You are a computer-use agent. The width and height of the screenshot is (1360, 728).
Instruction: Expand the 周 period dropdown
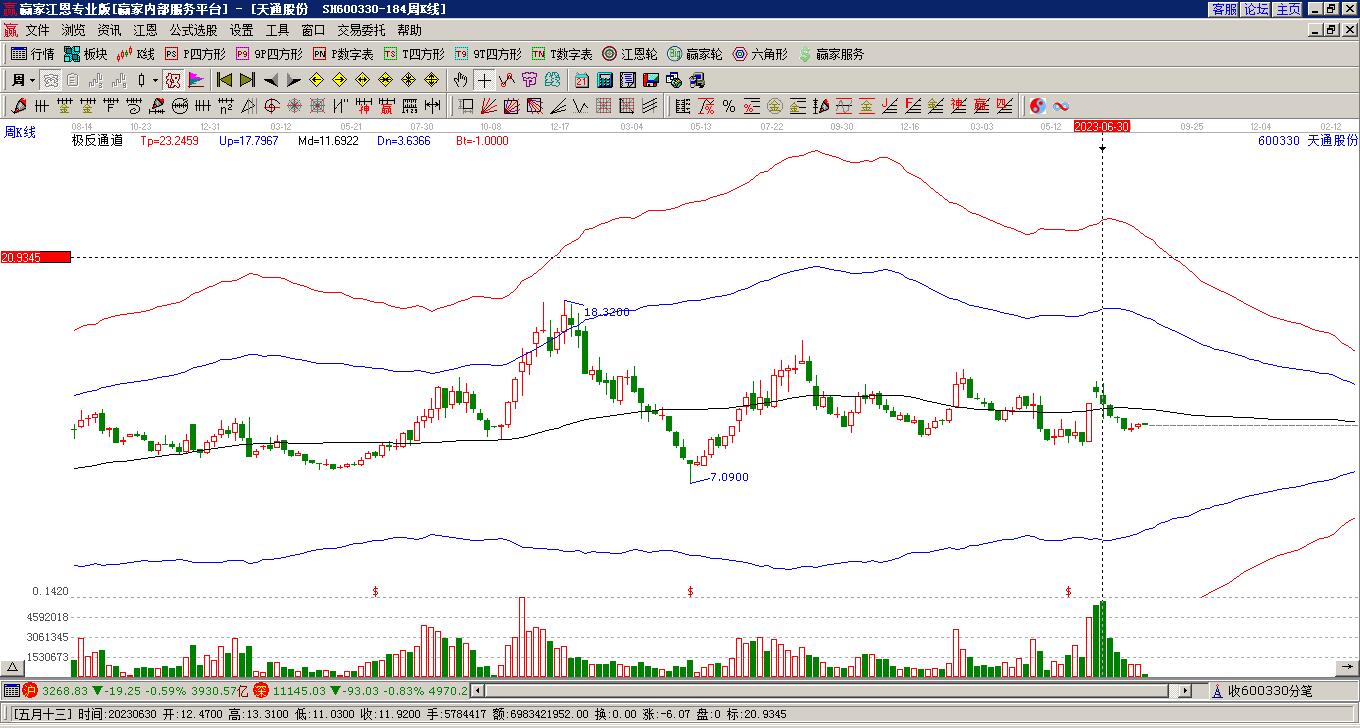point(23,80)
